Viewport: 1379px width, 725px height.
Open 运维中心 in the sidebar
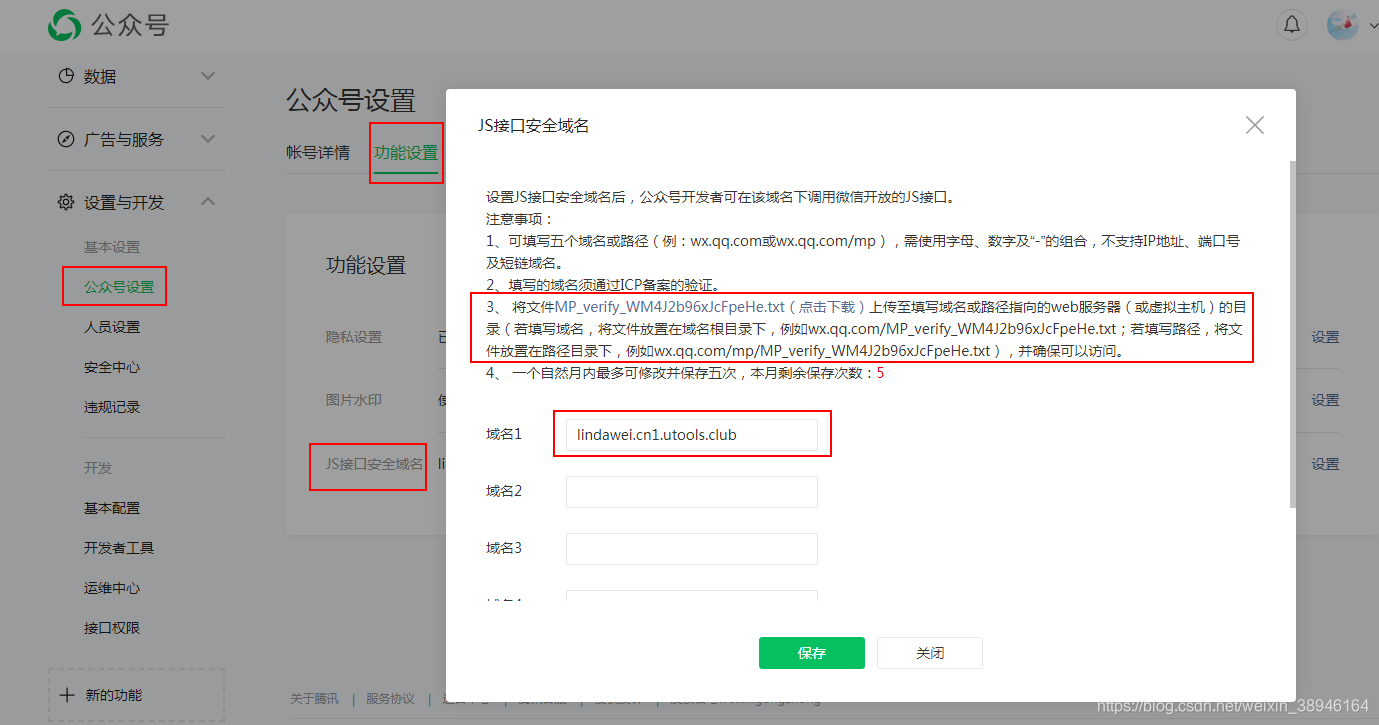pyautogui.click(x=112, y=588)
